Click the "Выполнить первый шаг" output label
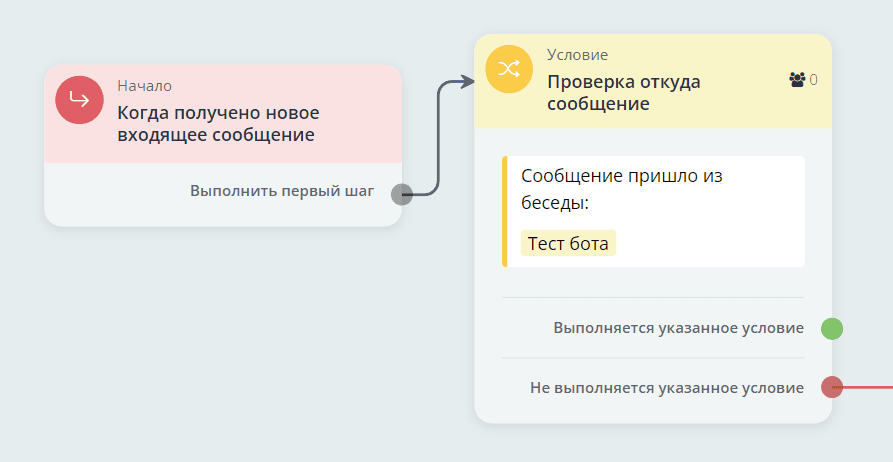The height and width of the screenshot is (462, 893). click(282, 191)
